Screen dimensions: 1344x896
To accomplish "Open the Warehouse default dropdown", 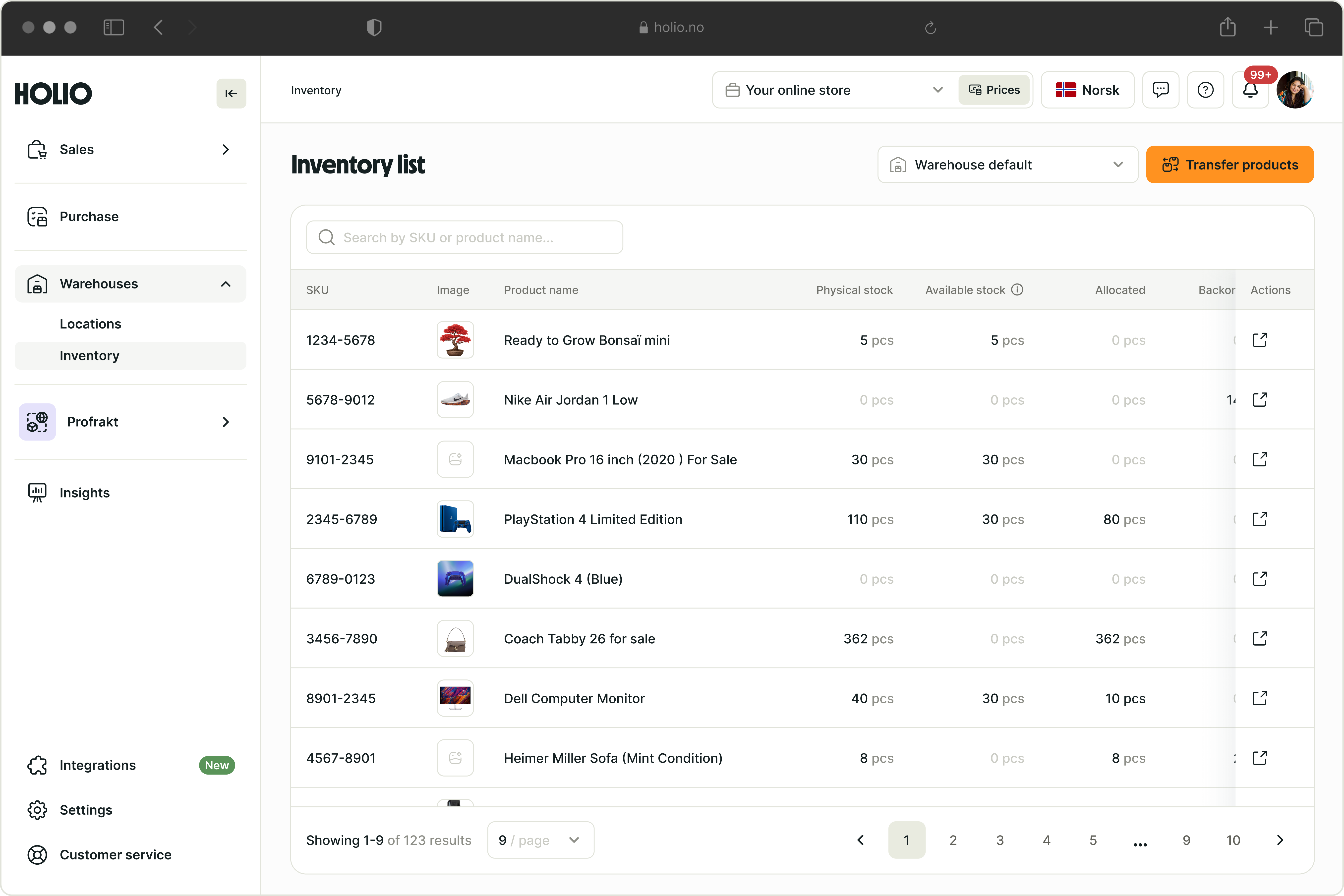I will (x=1007, y=165).
